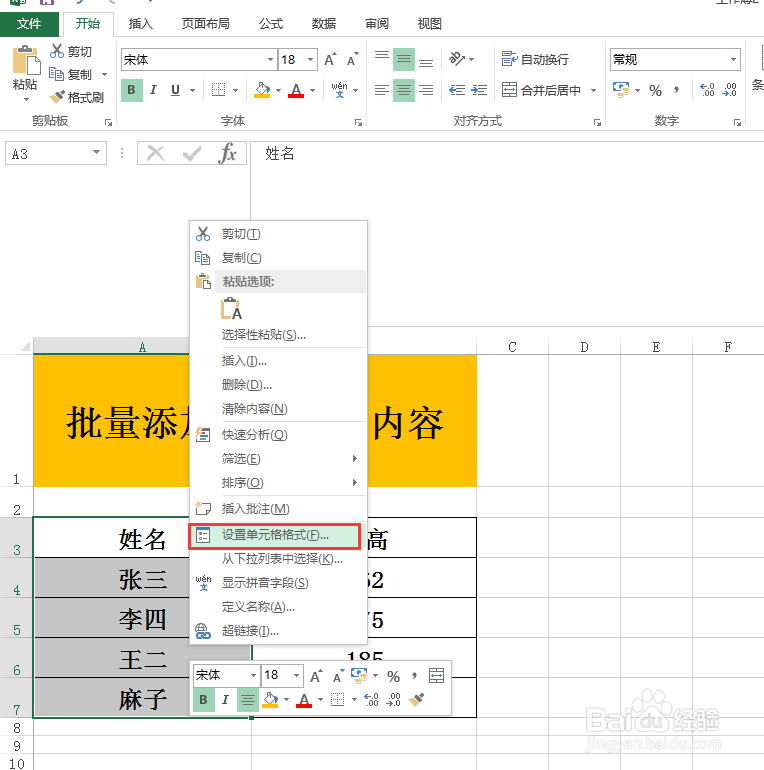Click the phonetic guide wén icon in ribbon
This screenshot has width=764, height=770.
[x=339, y=90]
